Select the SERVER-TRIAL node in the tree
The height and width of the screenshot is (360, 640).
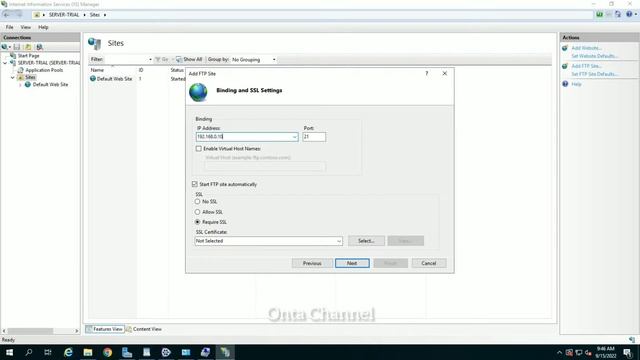tap(49, 62)
